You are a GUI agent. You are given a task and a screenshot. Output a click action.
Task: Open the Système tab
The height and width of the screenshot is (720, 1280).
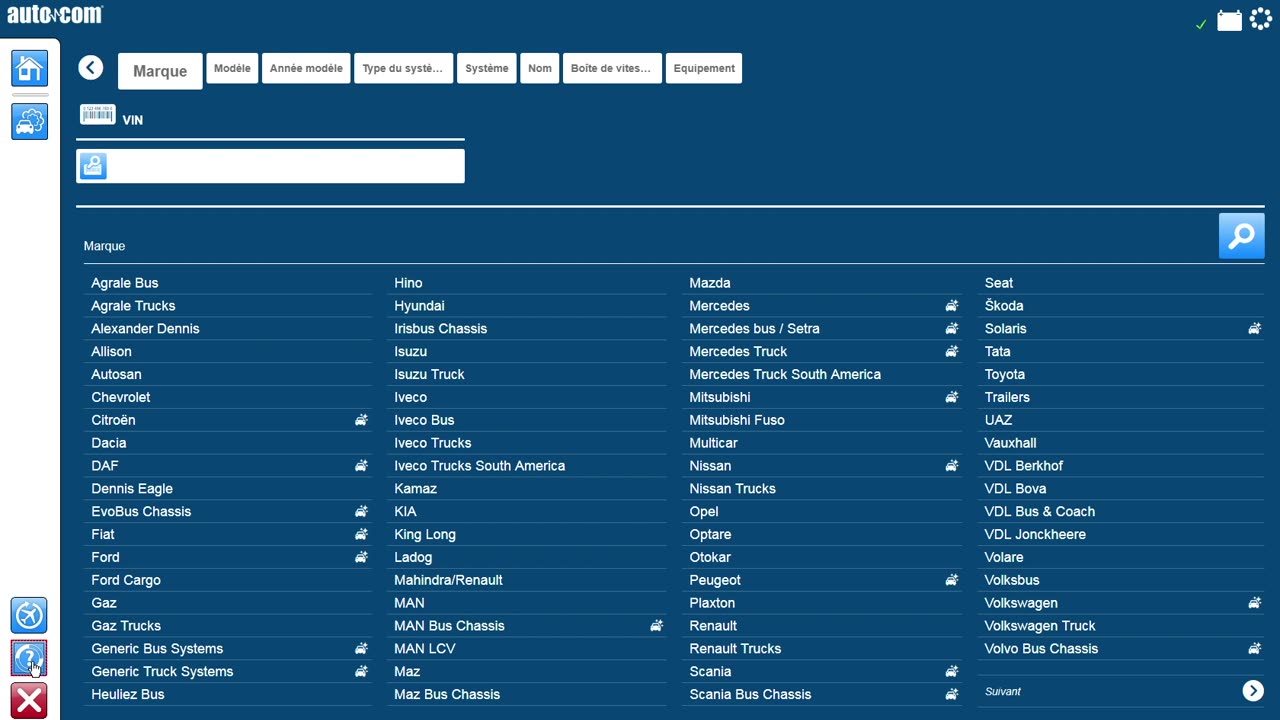point(487,68)
